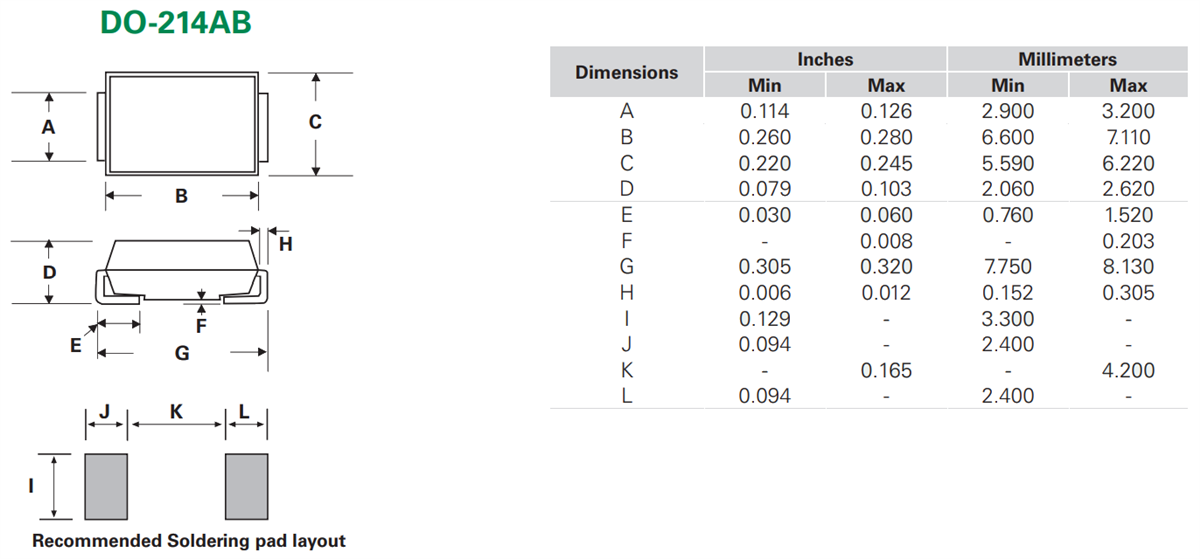Click the 0.165 inches Max value for K
1200x559 pixels.
click(886, 371)
